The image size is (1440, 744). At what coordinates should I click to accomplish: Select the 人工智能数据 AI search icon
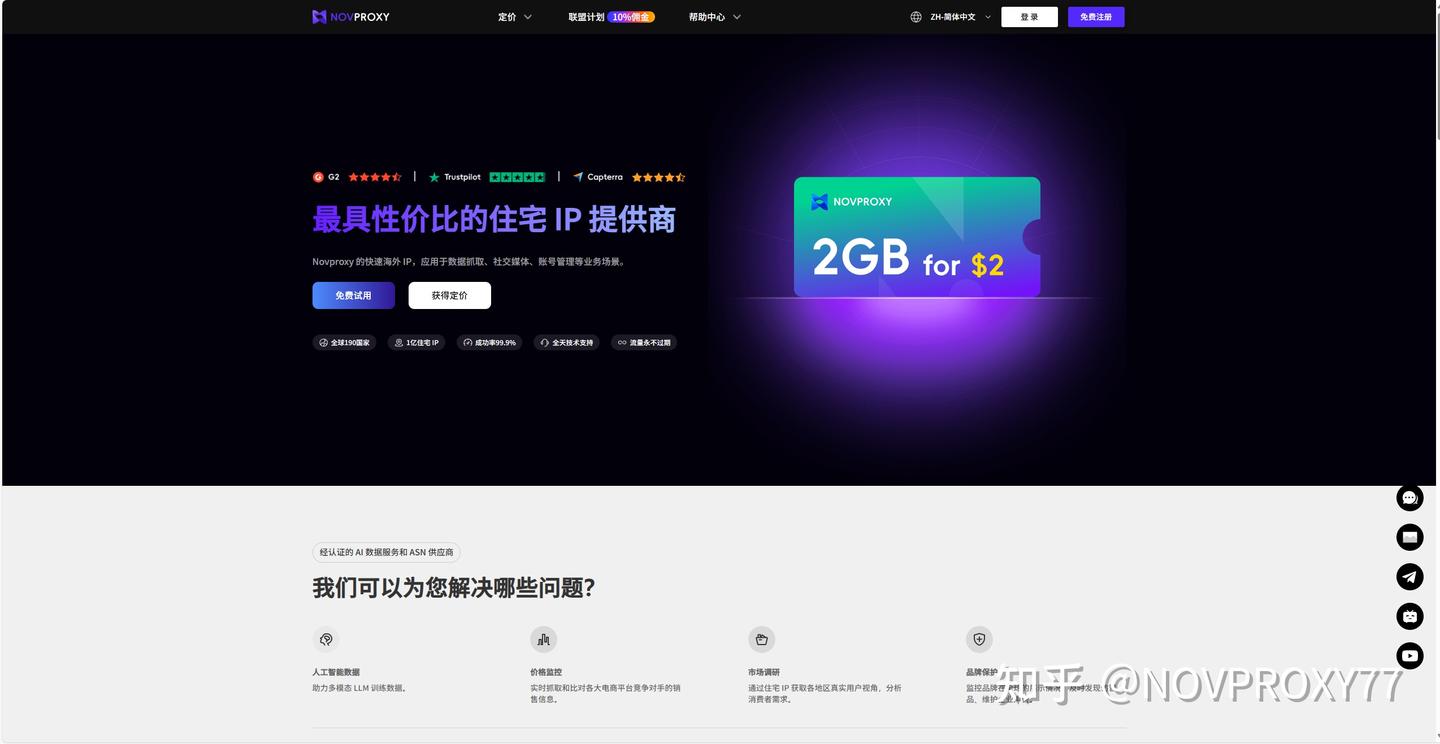coord(325,639)
